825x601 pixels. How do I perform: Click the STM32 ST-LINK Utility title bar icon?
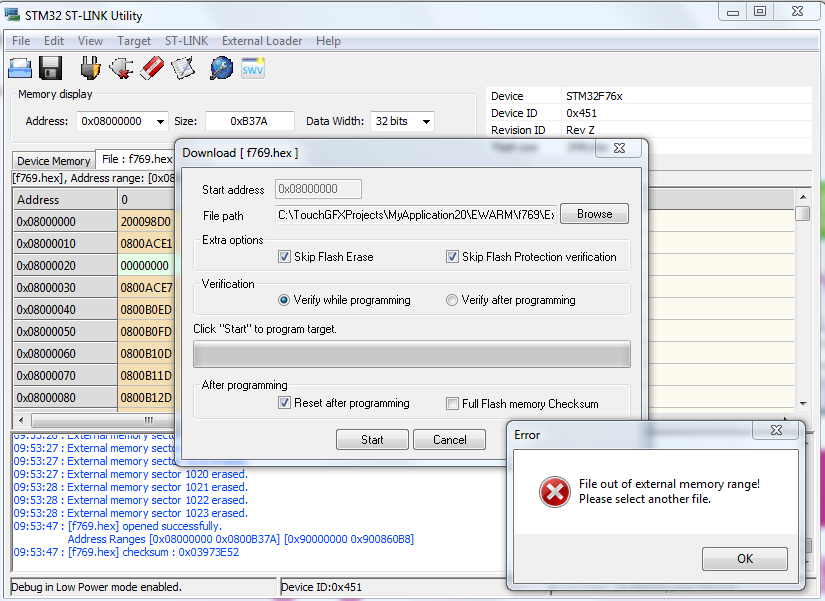tap(12, 14)
